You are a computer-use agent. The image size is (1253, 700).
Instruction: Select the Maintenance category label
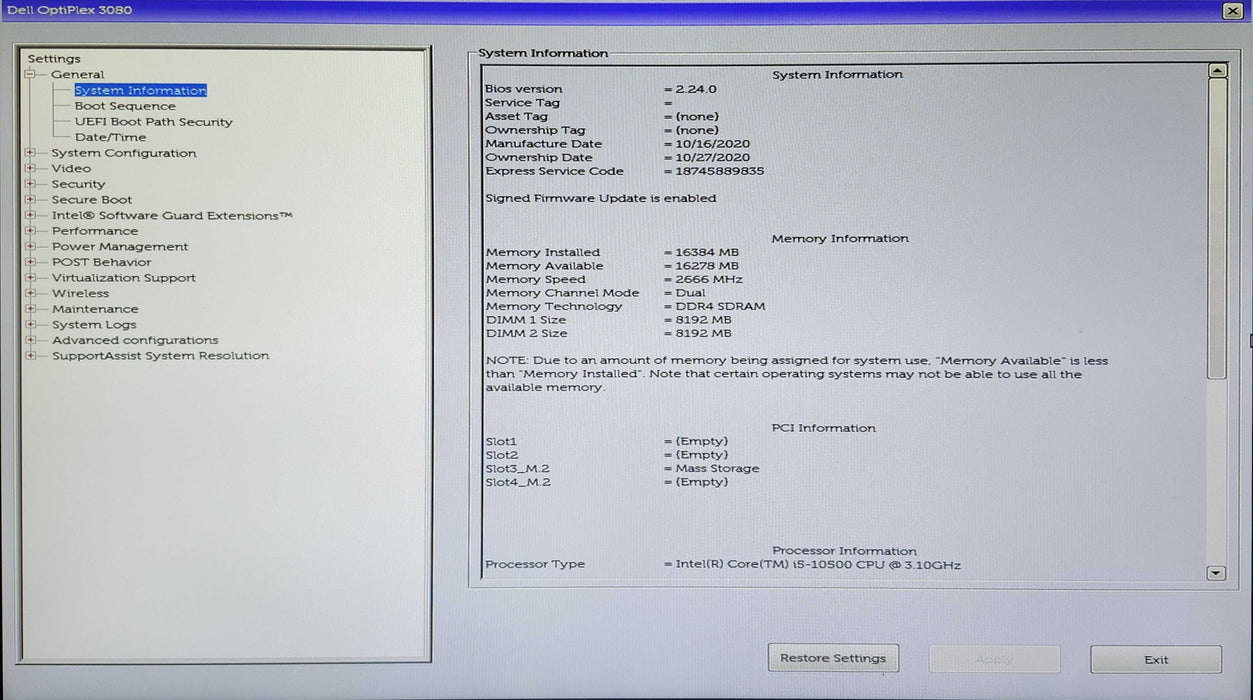click(x=95, y=309)
